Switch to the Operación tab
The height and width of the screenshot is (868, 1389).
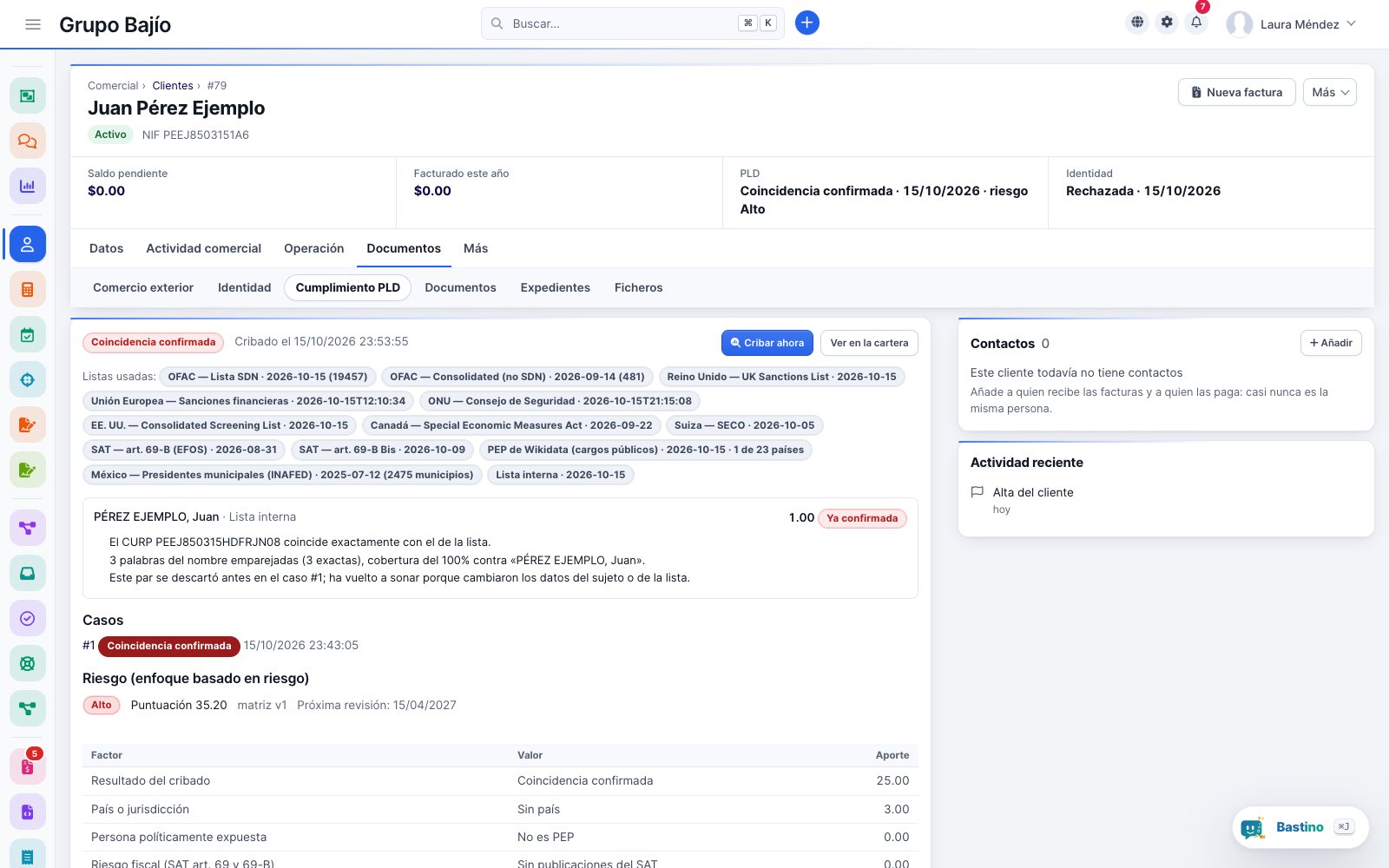pyautogui.click(x=314, y=248)
